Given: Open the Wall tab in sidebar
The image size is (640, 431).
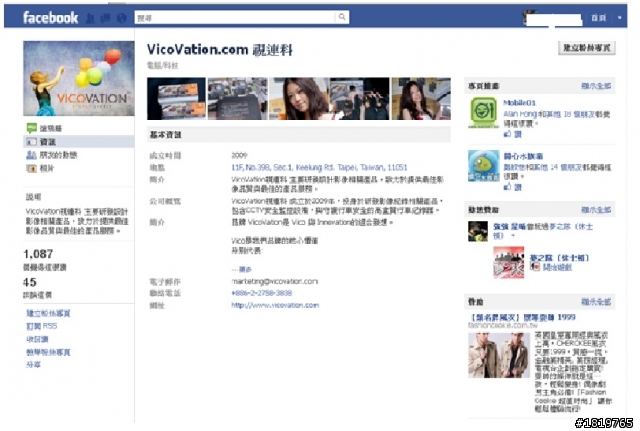Looking at the screenshot, I should [x=51, y=128].
